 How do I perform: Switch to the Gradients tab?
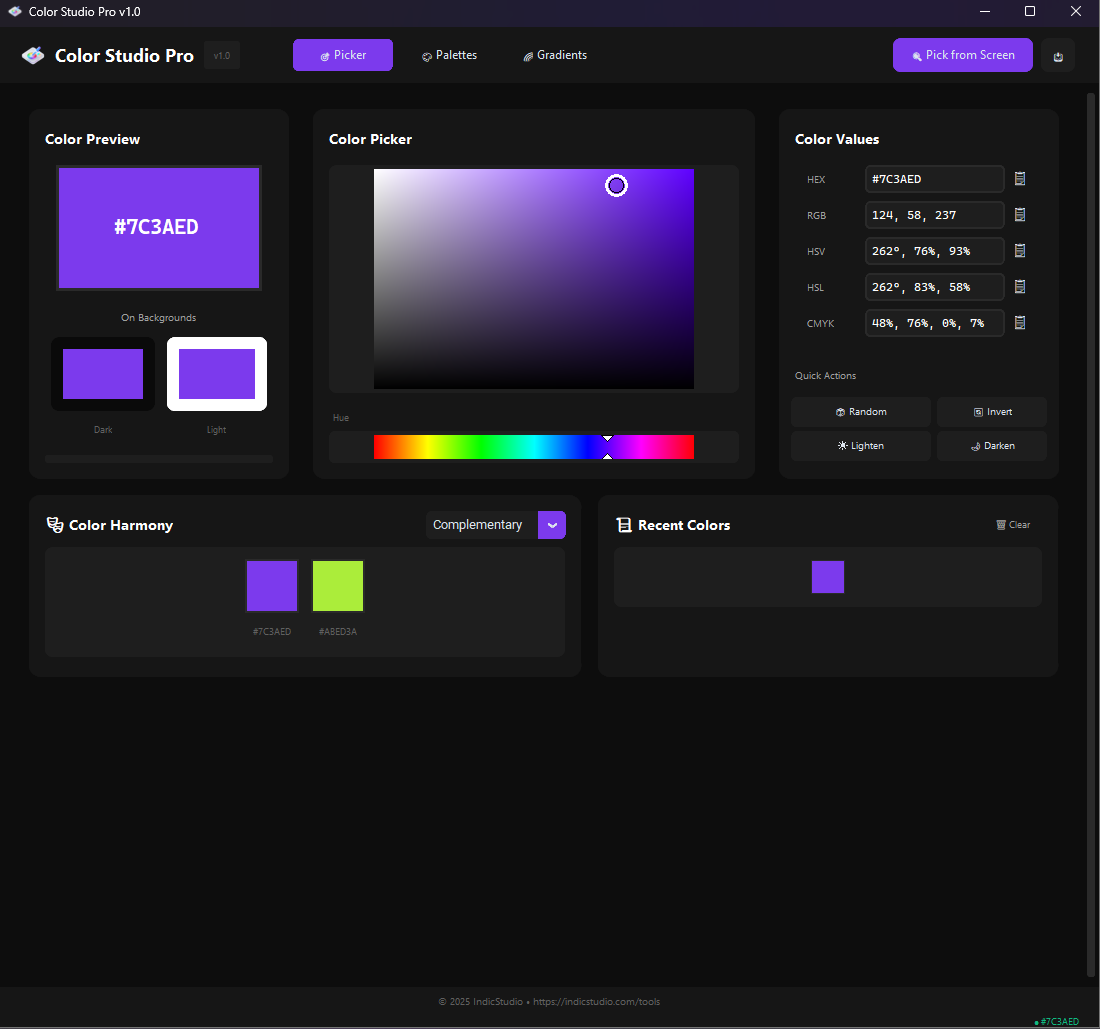point(554,55)
